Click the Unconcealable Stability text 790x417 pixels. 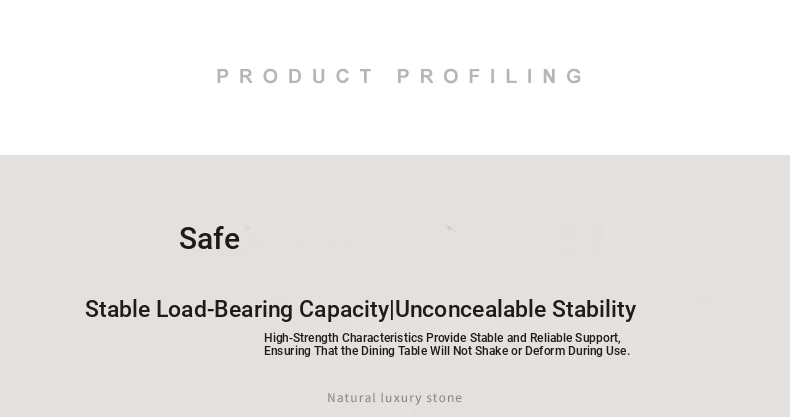click(515, 310)
